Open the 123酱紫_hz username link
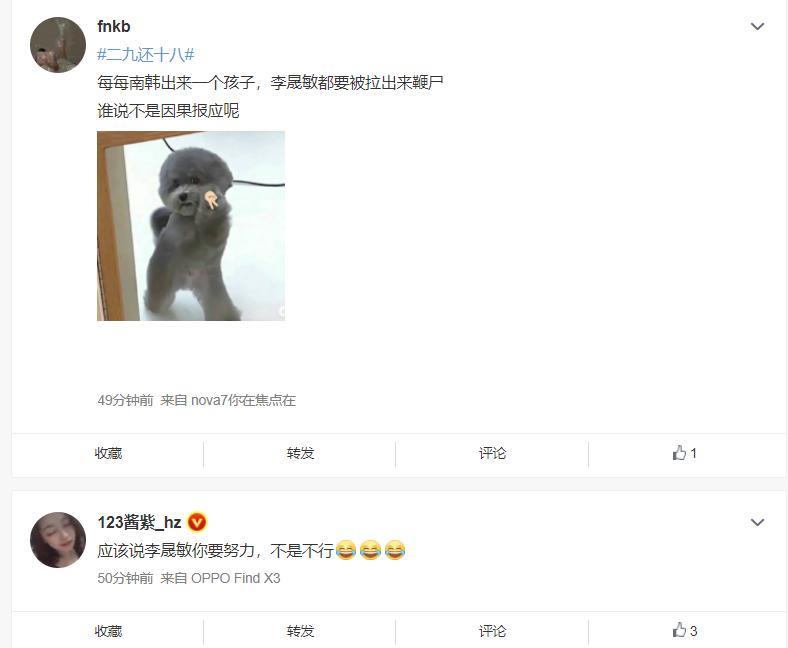The width and height of the screenshot is (788, 648). (139, 522)
